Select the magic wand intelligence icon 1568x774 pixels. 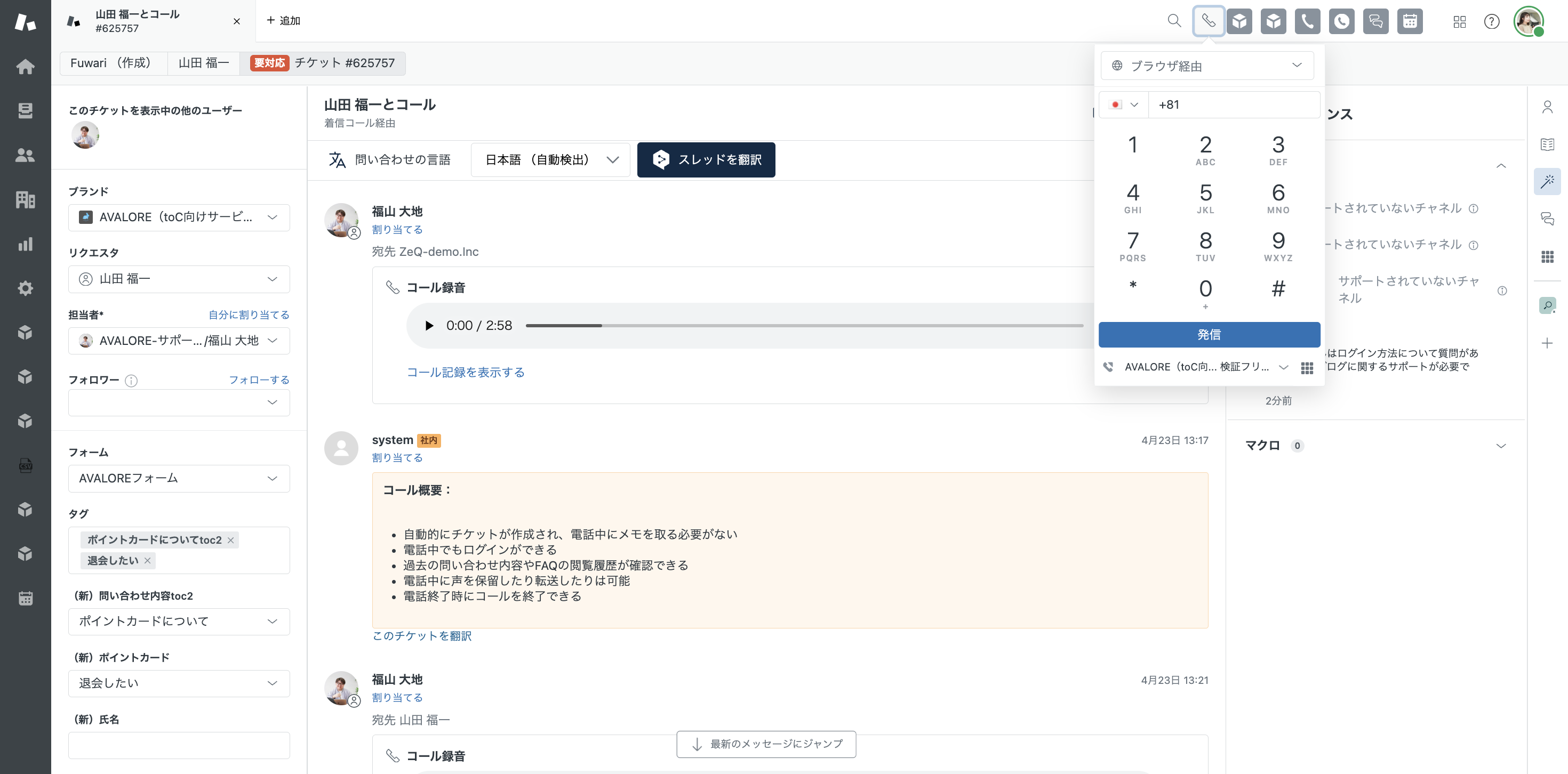pyautogui.click(x=1547, y=181)
